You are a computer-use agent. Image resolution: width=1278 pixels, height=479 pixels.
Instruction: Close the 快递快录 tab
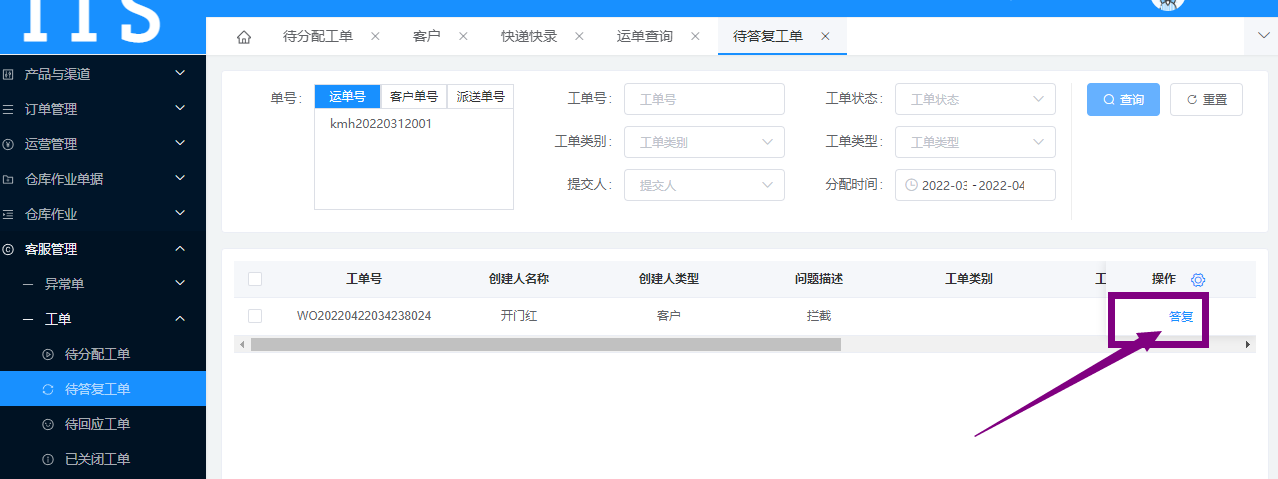[579, 36]
